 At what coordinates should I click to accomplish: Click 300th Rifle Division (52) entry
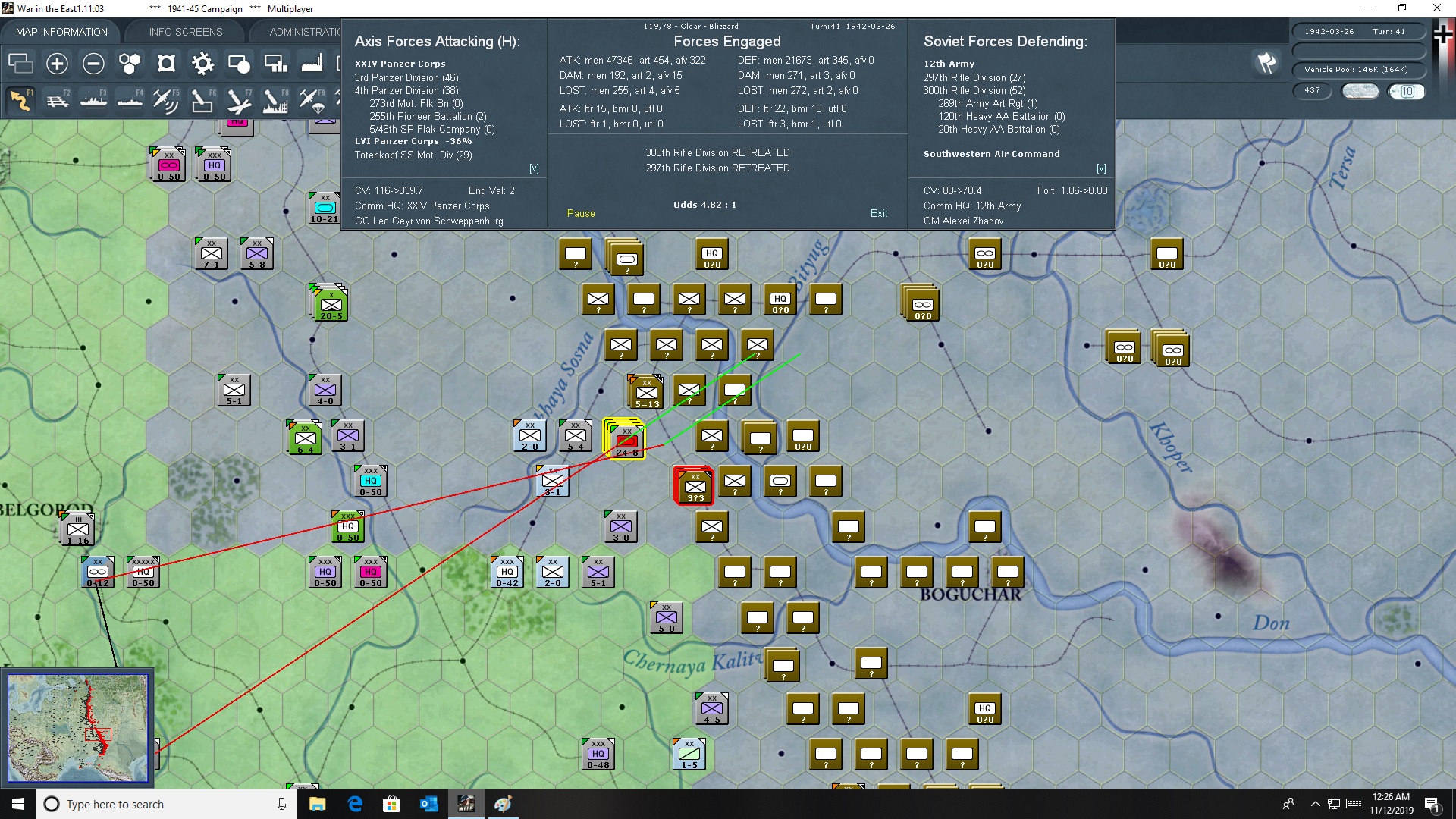click(974, 90)
